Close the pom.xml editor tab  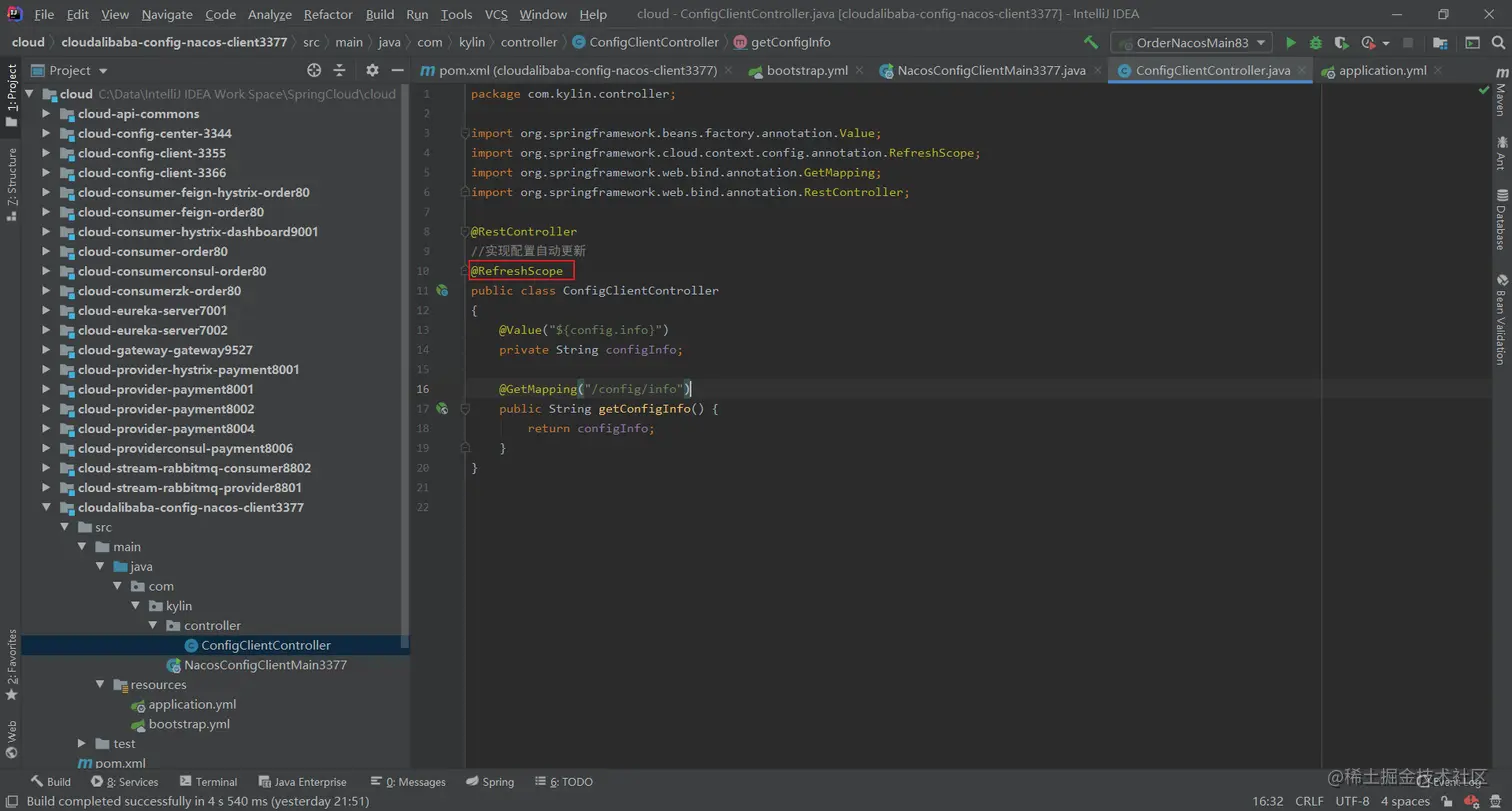pos(727,71)
